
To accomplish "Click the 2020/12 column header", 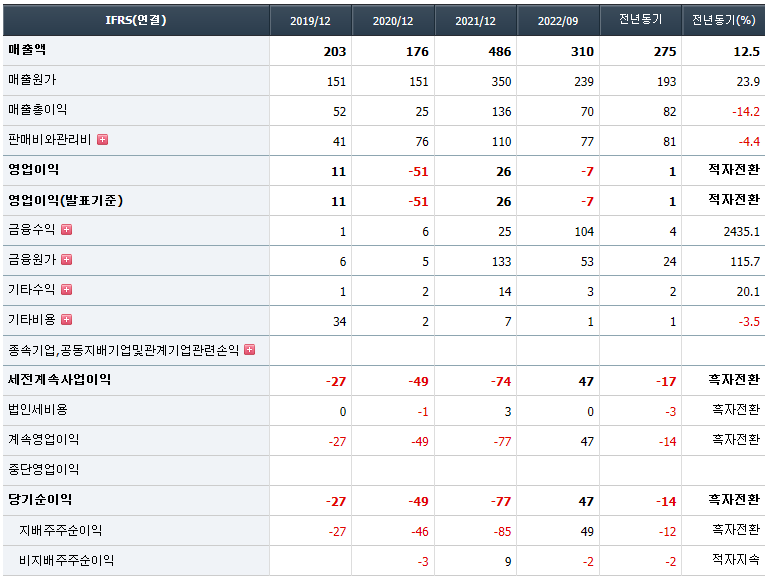I will [393, 21].
